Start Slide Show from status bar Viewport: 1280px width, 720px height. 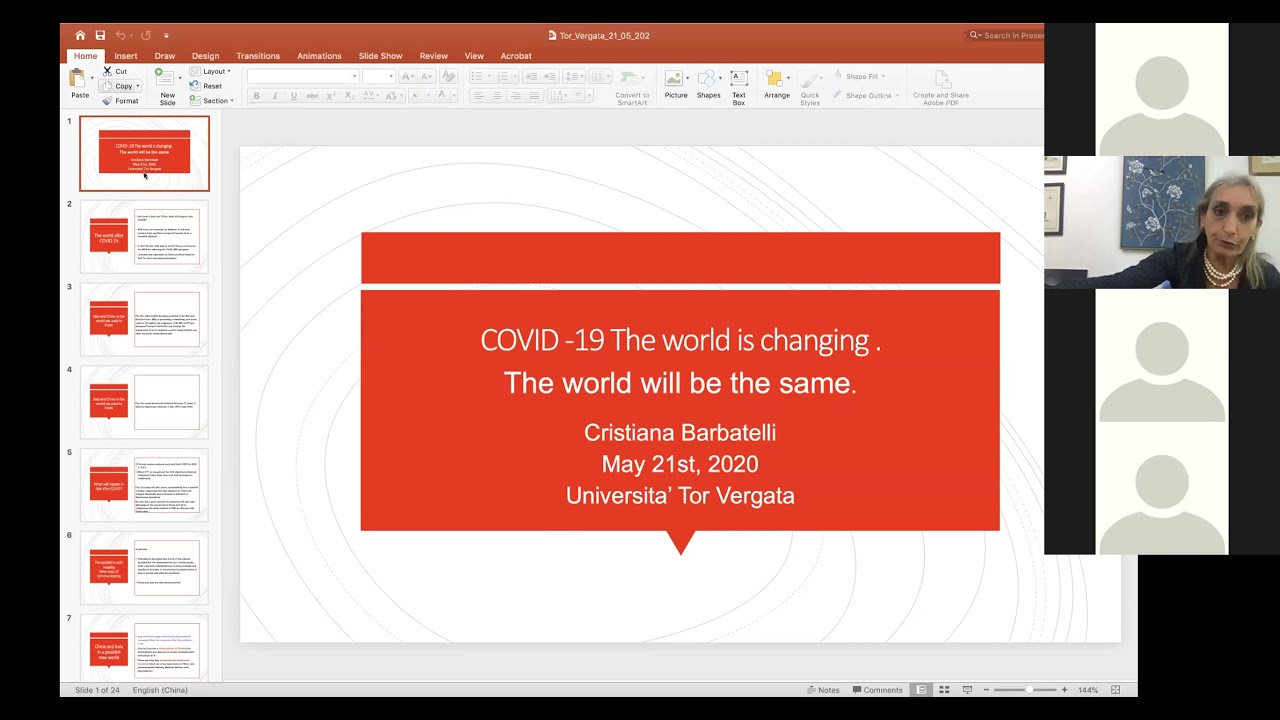click(967, 690)
